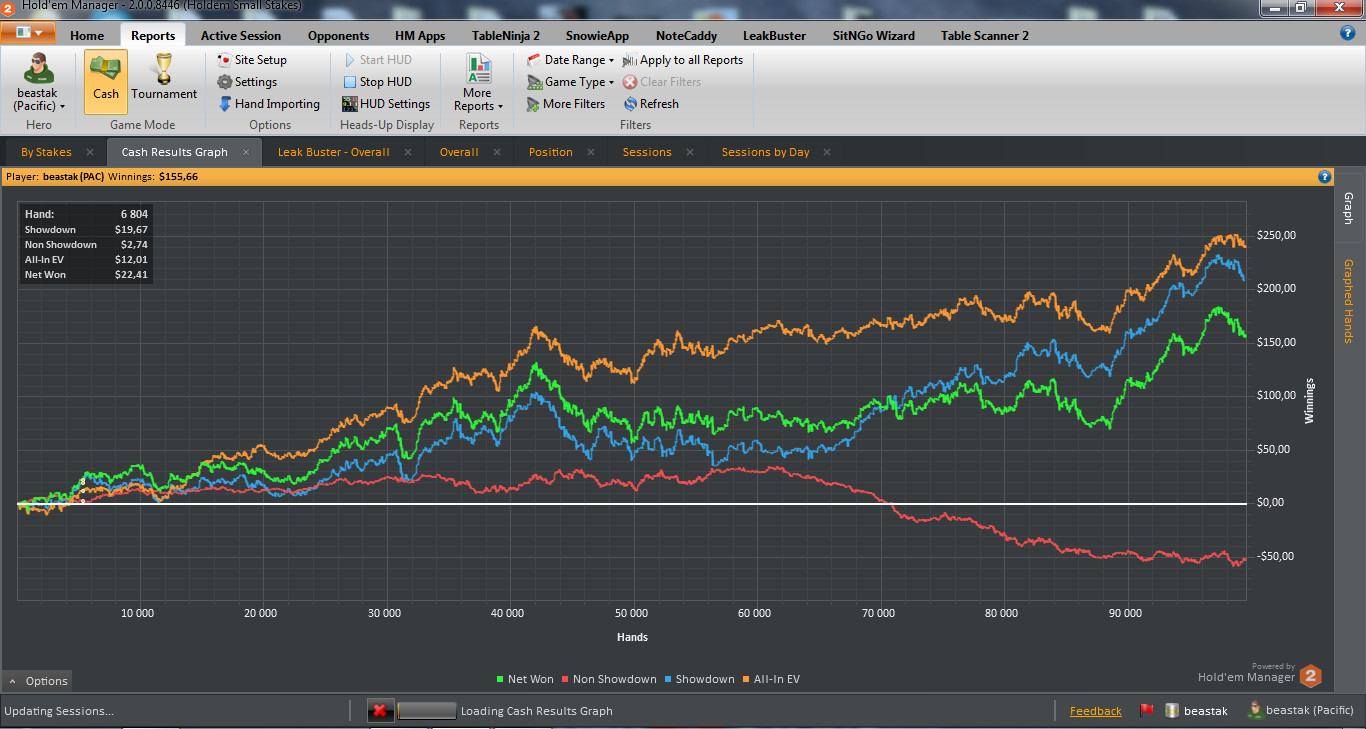Toggle the Net Won legend series
The image size is (1366, 729).
coord(525,679)
